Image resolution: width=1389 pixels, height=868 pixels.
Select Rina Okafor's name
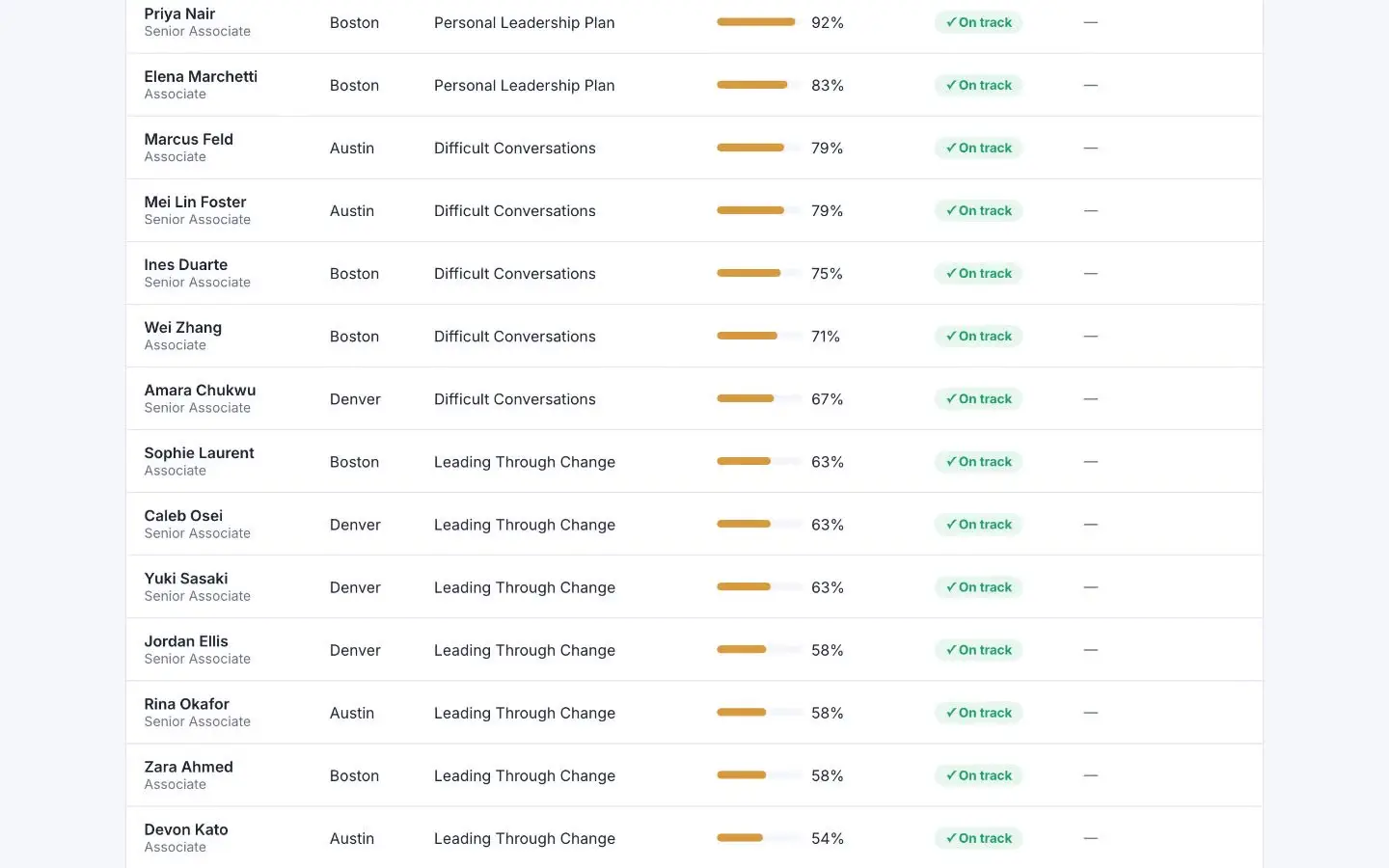(x=186, y=703)
